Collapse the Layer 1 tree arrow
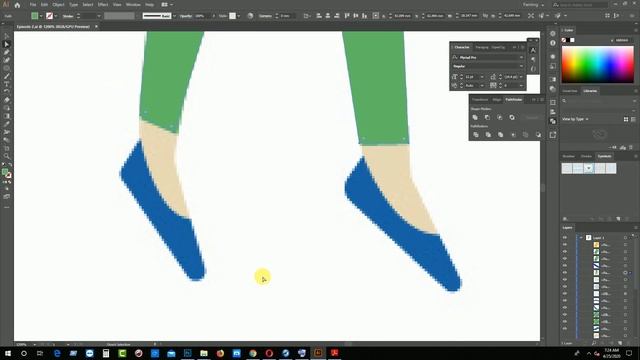640x360 pixels. [x=581, y=238]
